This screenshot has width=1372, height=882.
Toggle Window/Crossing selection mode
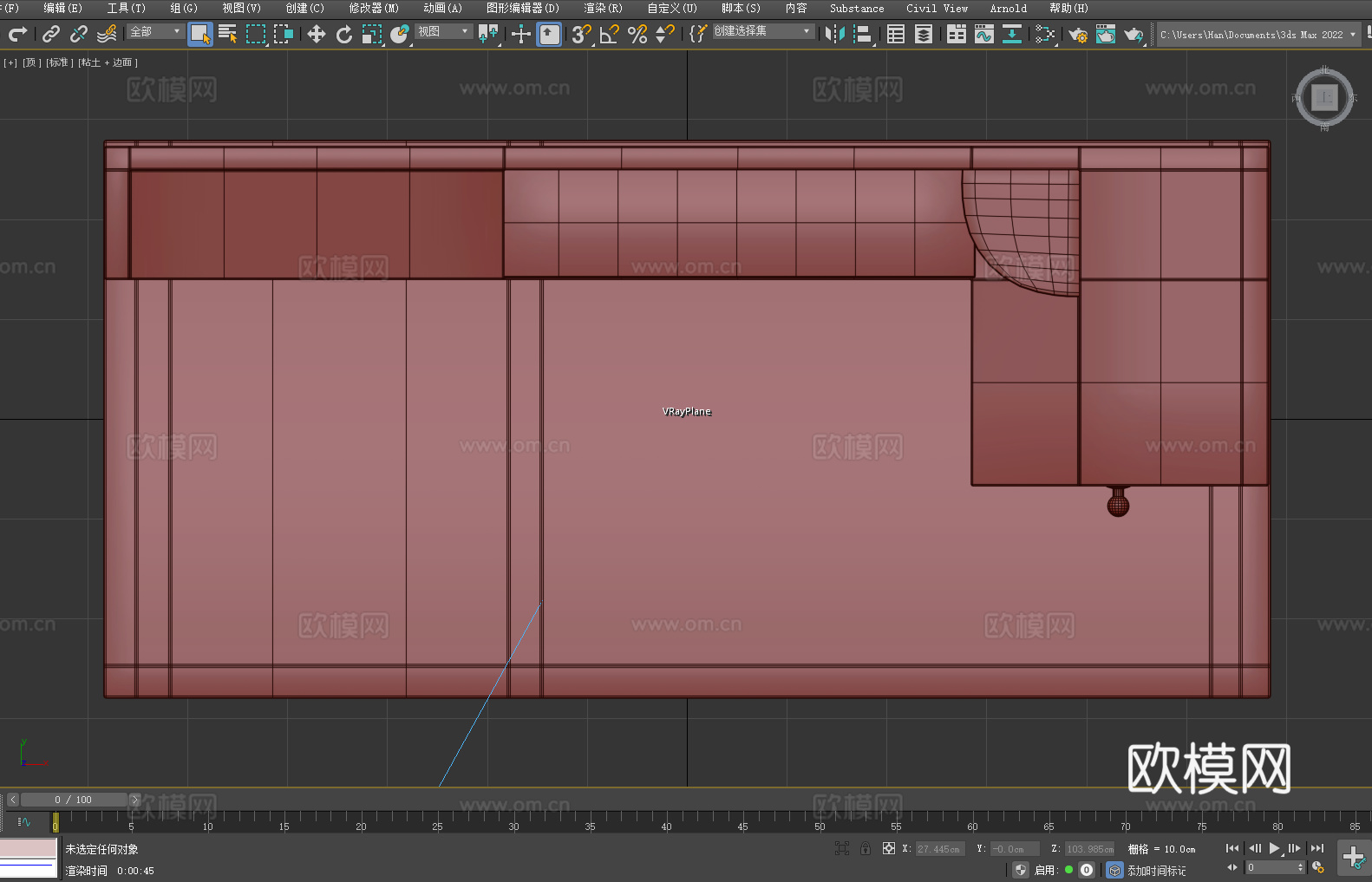point(284,34)
